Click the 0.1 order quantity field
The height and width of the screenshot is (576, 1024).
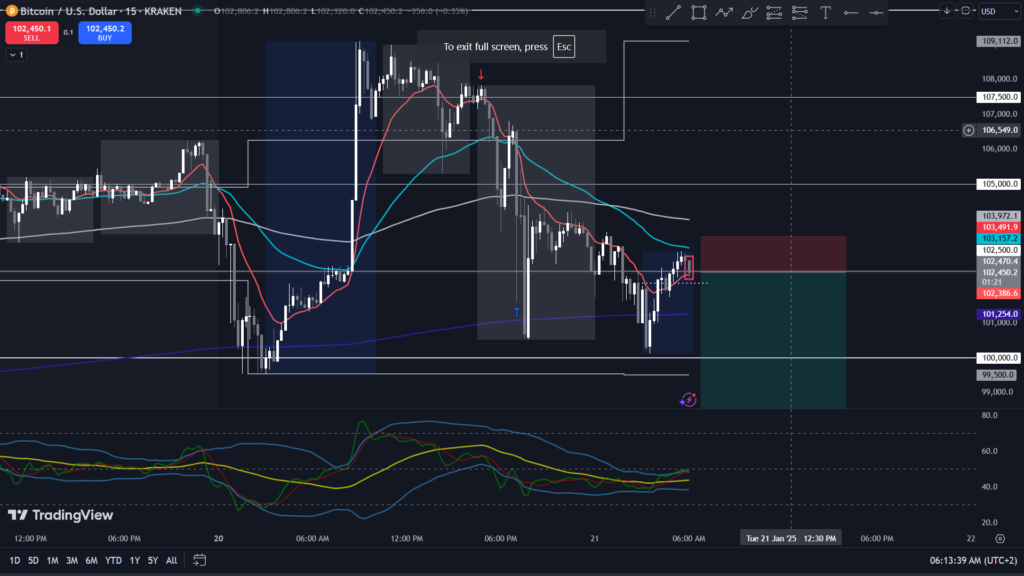[68, 32]
